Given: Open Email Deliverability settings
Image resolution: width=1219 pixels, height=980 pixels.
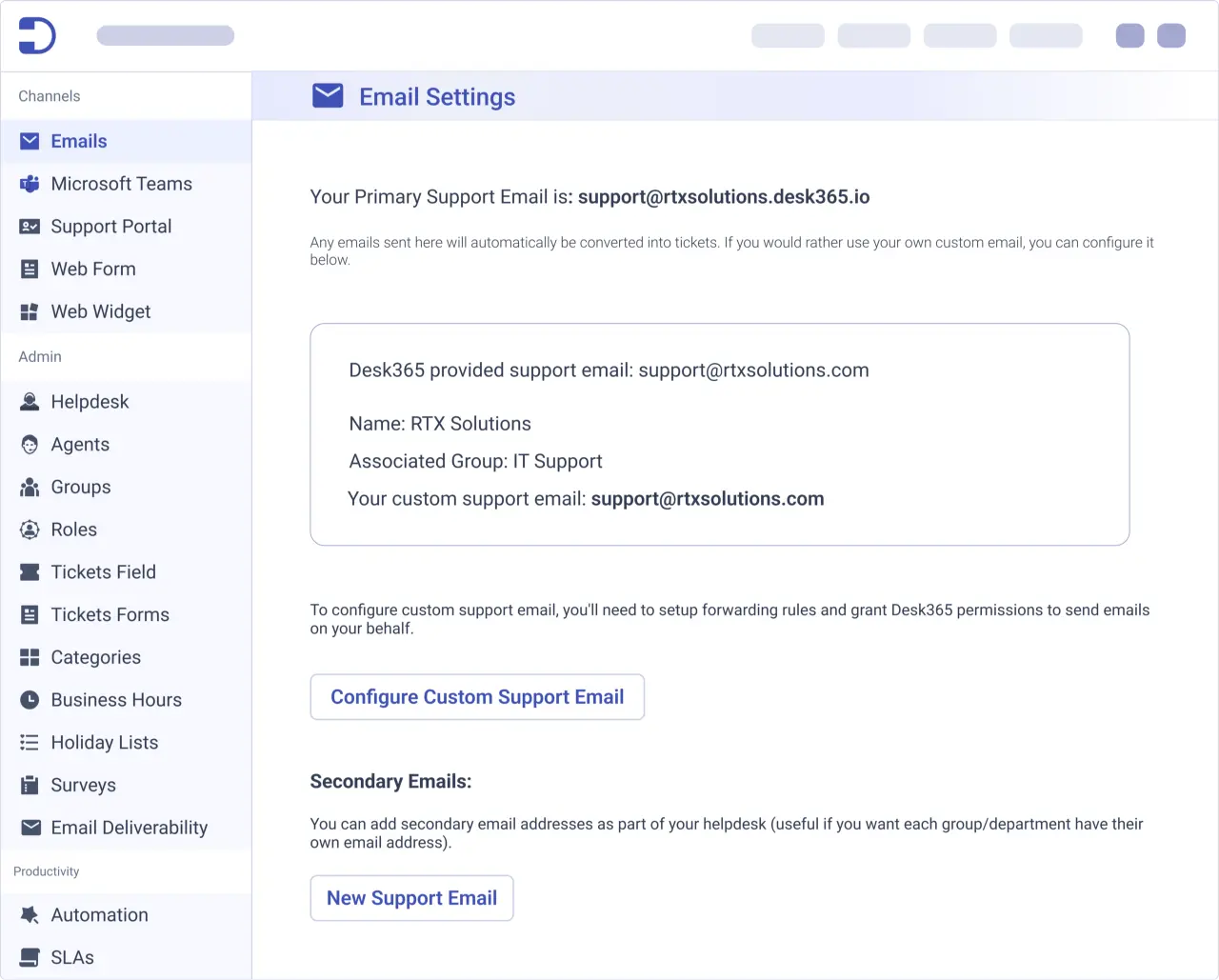Looking at the screenshot, I should click(129, 828).
